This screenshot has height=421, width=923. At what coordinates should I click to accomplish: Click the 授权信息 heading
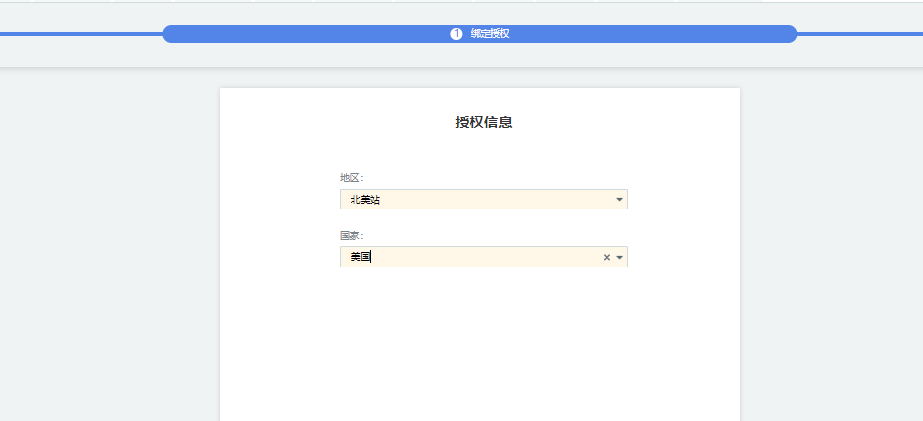point(484,123)
